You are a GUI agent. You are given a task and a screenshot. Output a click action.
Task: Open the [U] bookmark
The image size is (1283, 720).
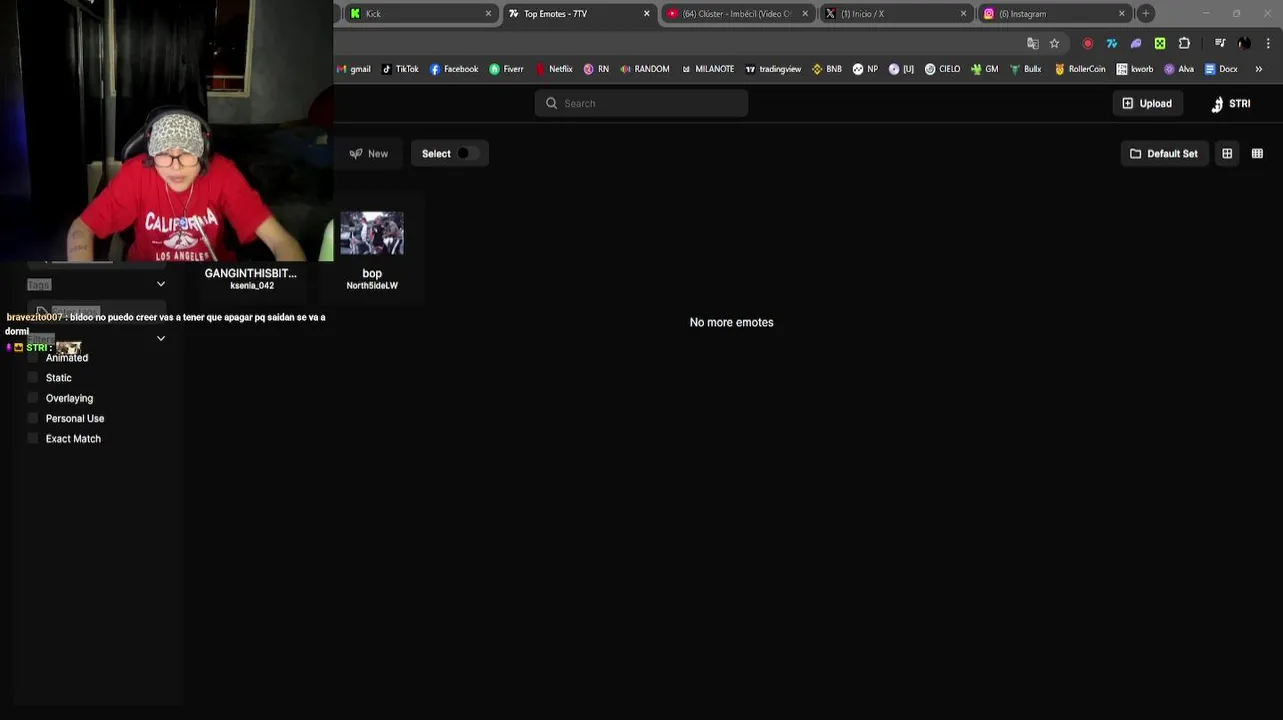[901, 69]
